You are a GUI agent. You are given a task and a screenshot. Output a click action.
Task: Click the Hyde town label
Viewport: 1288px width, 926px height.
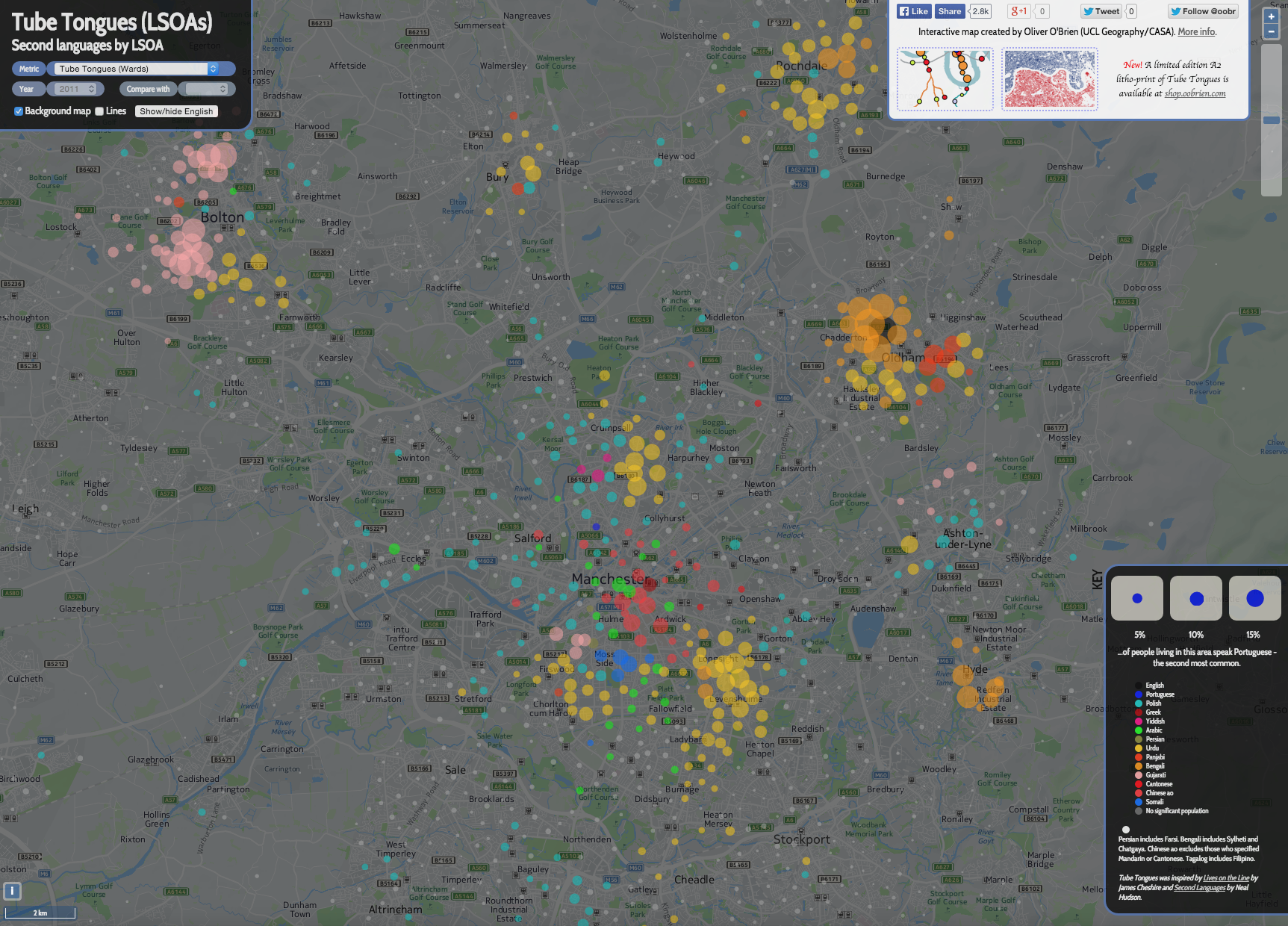tap(975, 669)
